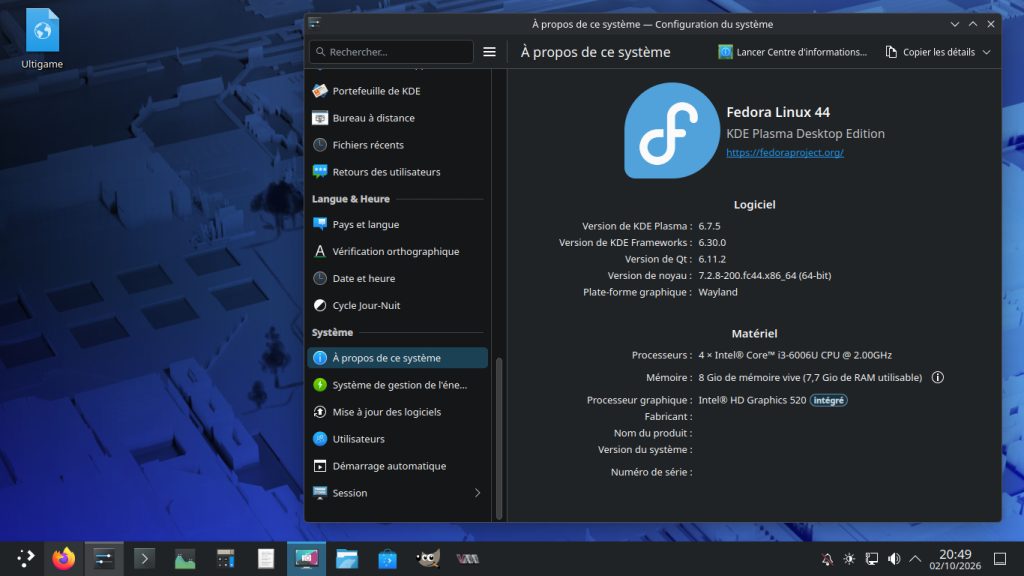The image size is (1024, 576).
Task: Click the Langue & Heure section header
Action: [x=351, y=199]
